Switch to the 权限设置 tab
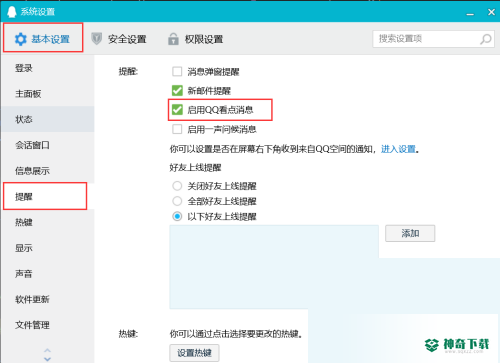500x363 pixels. 195,39
